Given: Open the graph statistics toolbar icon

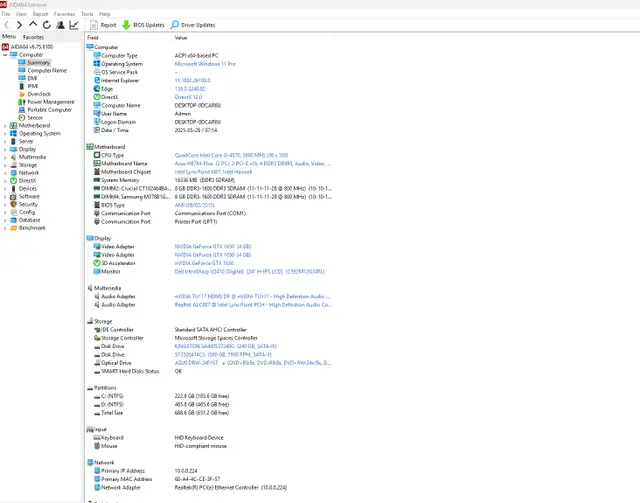Looking at the screenshot, I should coord(74,25).
